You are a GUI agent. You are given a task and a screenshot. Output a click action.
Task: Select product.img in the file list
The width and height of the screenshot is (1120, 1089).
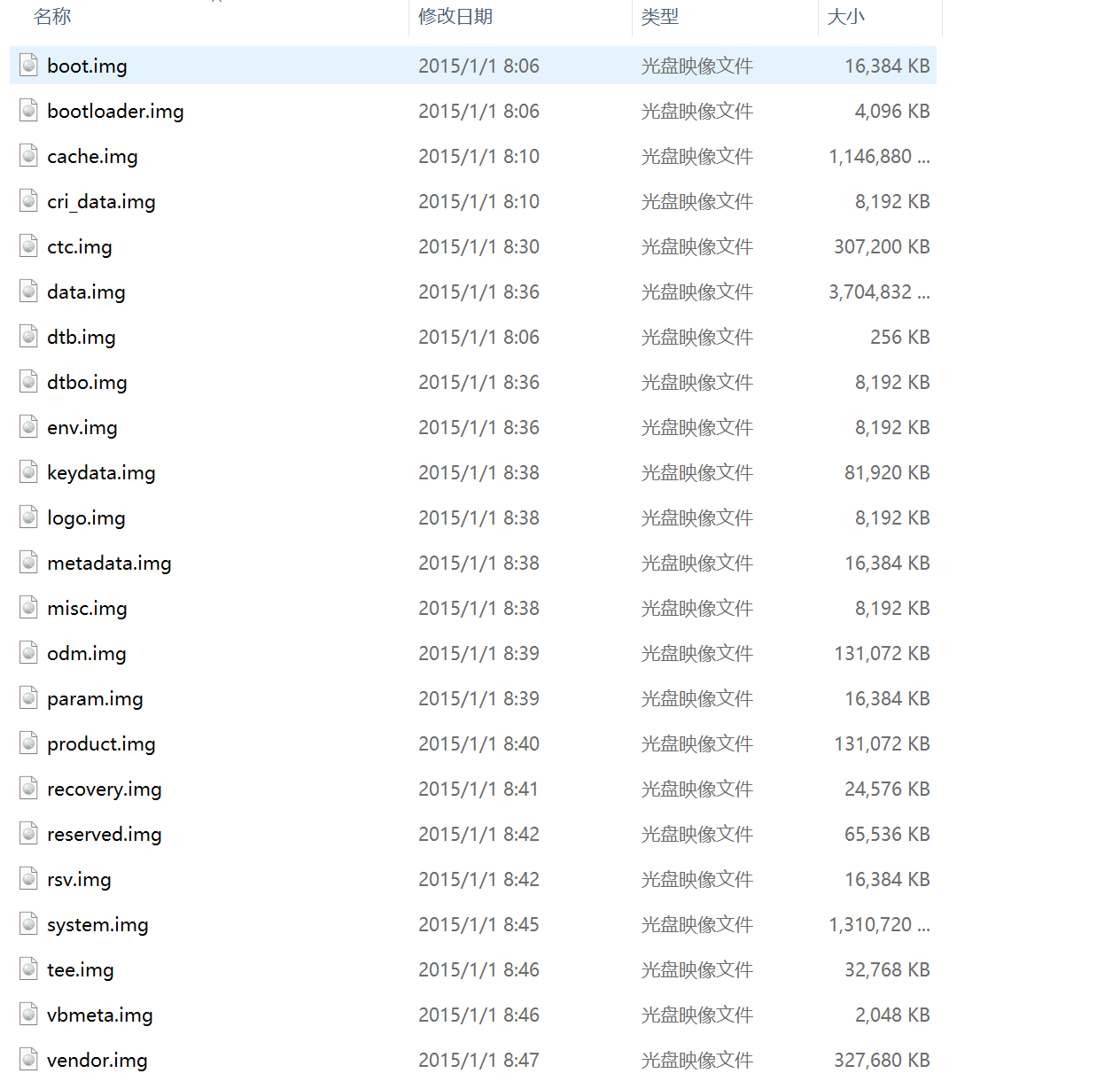(101, 744)
